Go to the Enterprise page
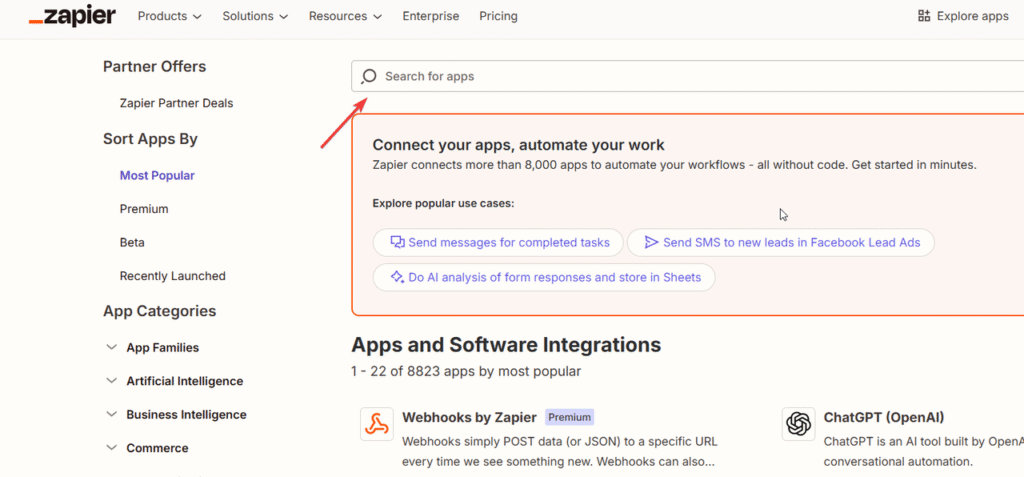 [431, 16]
